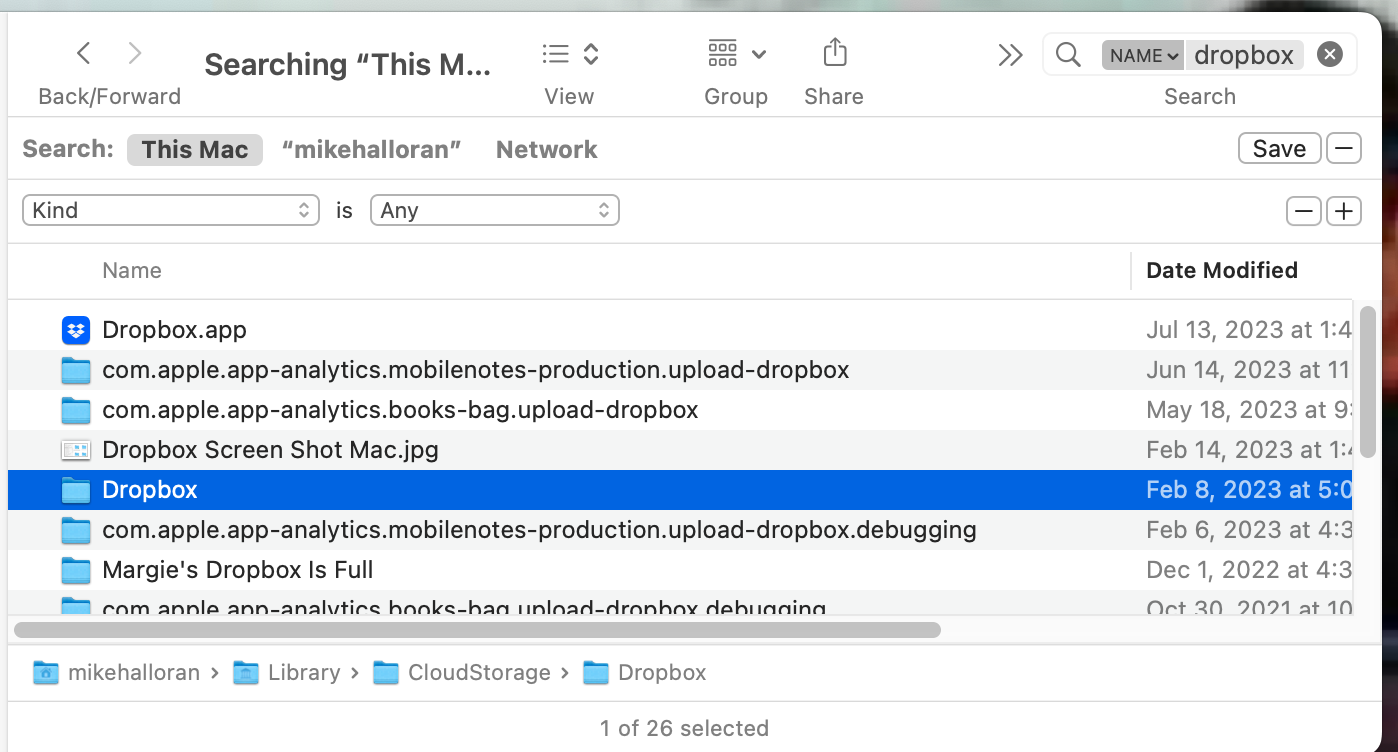Switch search scope to Network
Image resolution: width=1398 pixels, height=752 pixels.
click(547, 150)
